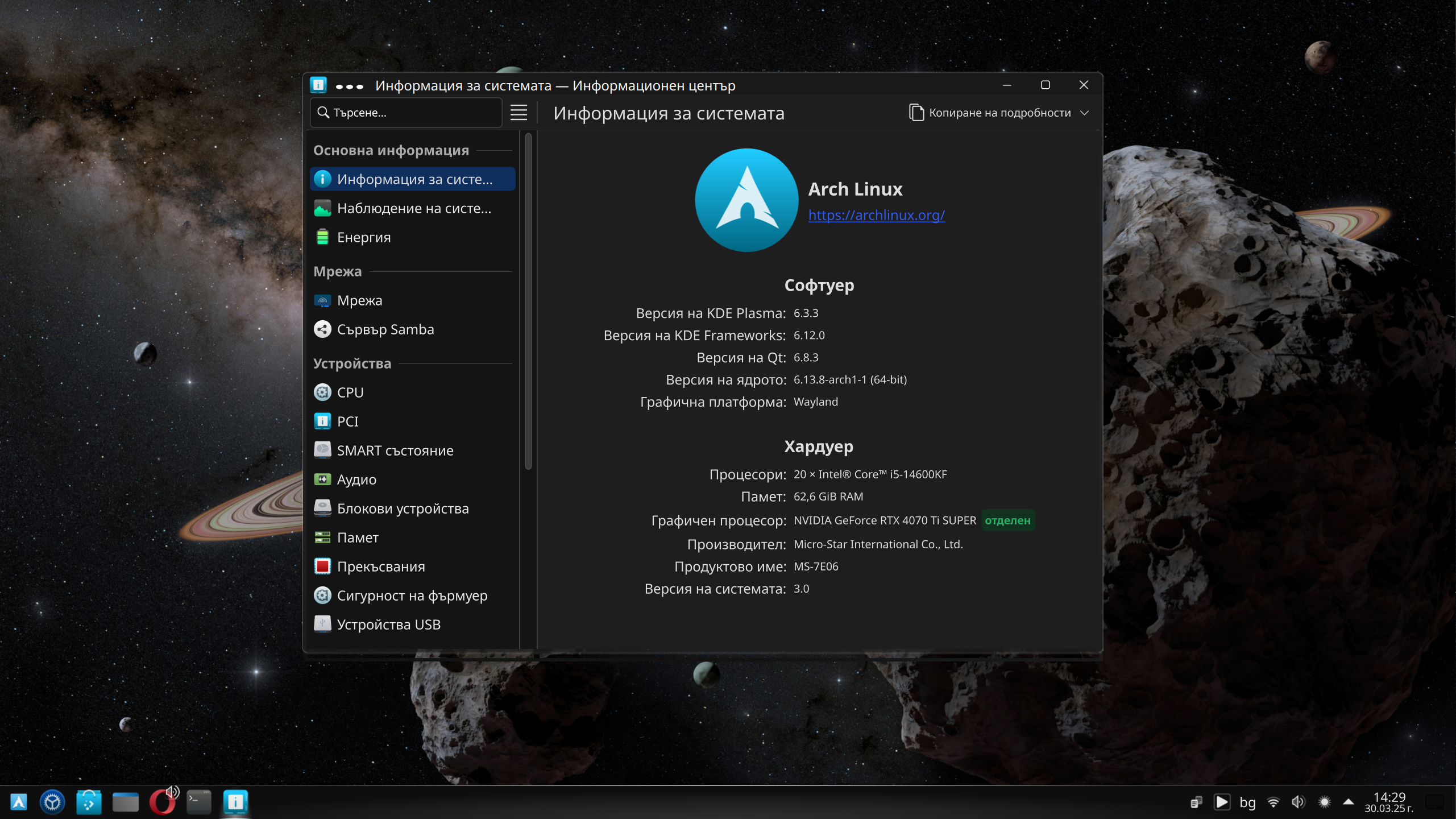Click the system version value 3.0
Viewport: 1456px width, 819px height.
pos(802,589)
